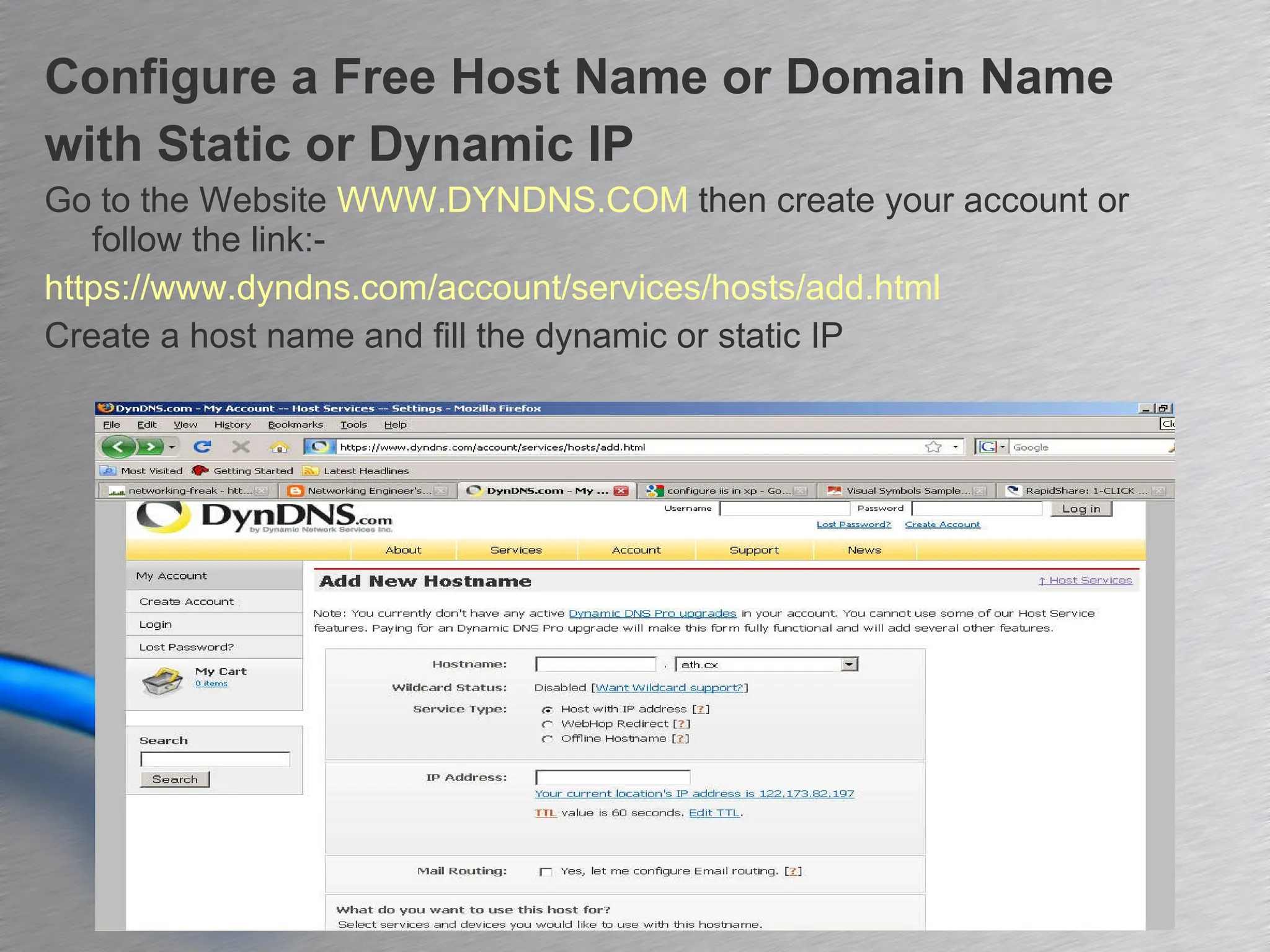The height and width of the screenshot is (952, 1270).
Task: Open the Account navigation item
Action: pyautogui.click(x=636, y=550)
